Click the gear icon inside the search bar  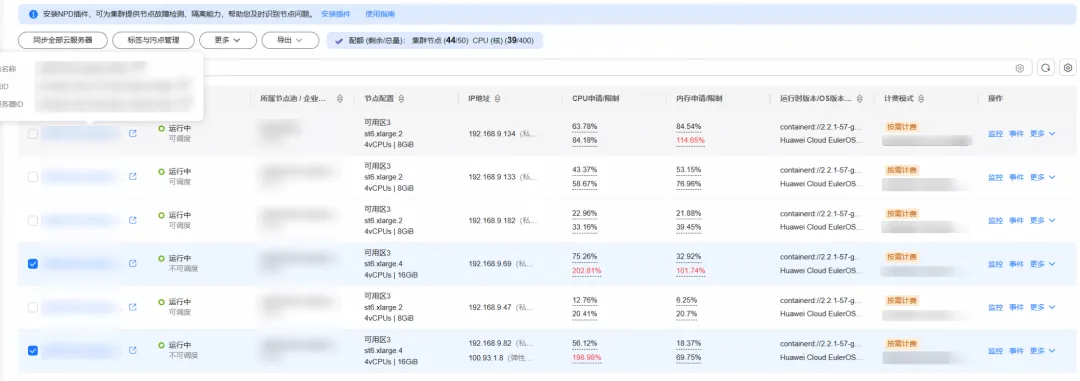pos(1019,68)
